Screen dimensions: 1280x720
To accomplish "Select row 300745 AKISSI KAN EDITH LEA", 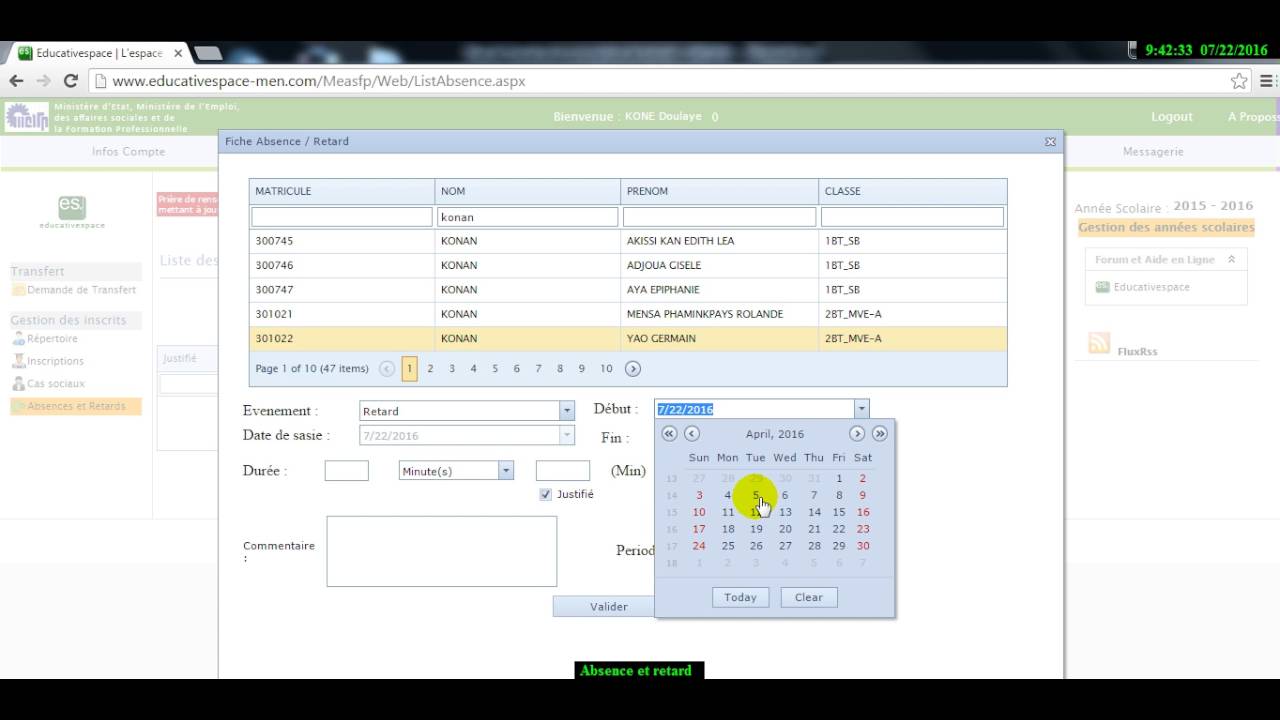I will 628,241.
